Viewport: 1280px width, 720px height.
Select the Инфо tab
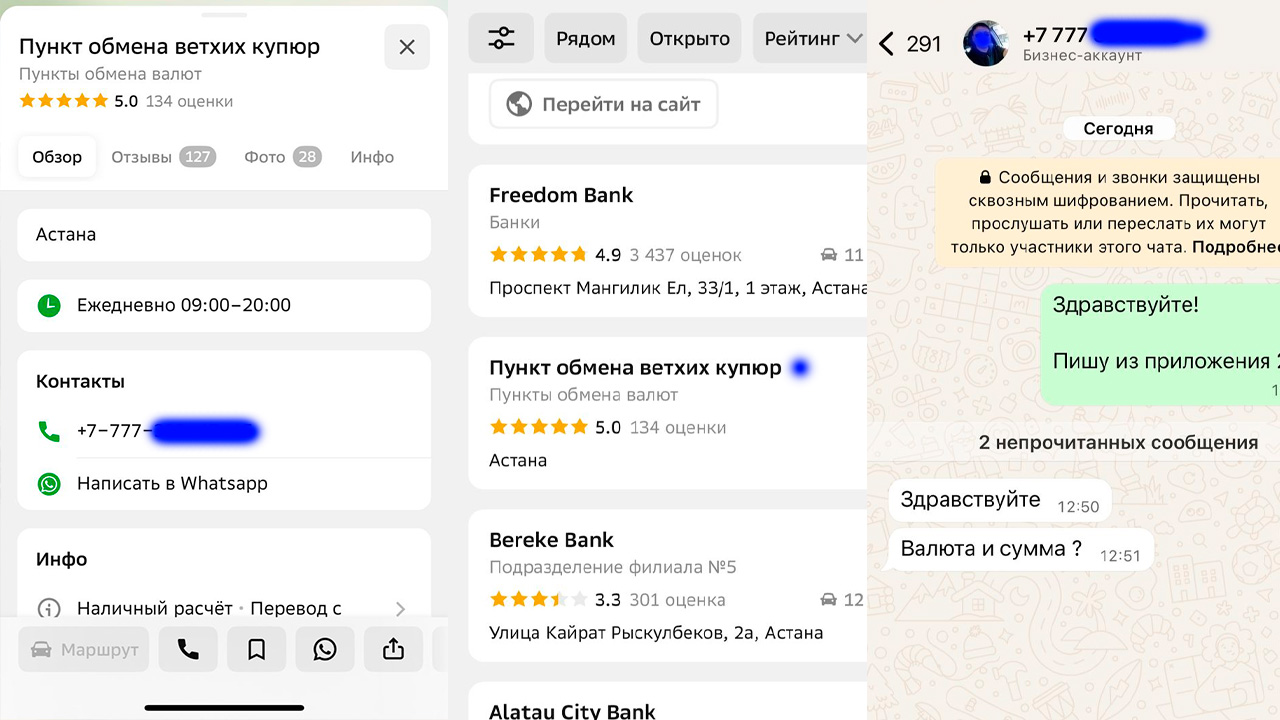coord(372,157)
